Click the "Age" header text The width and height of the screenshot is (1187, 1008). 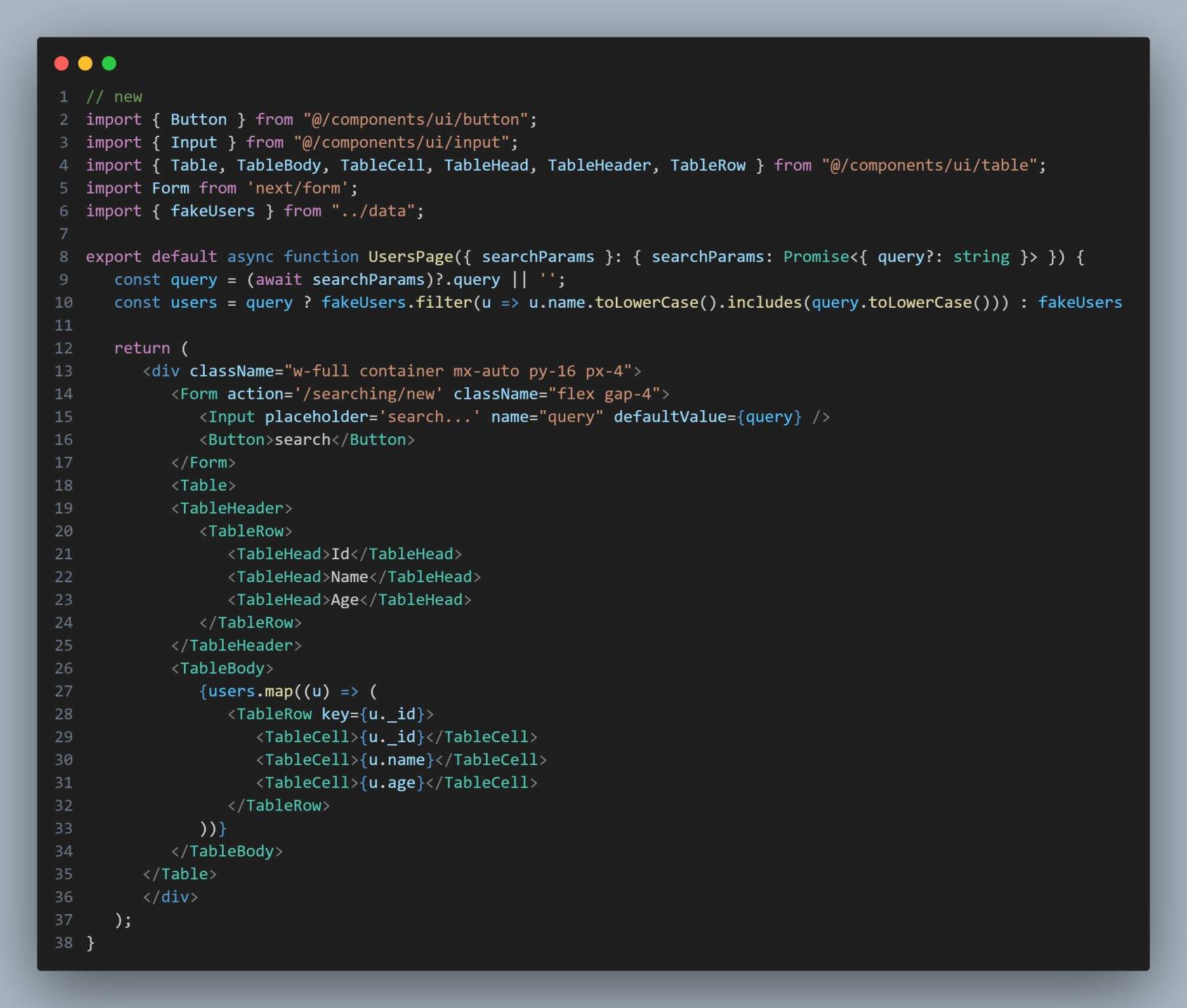[x=345, y=600]
